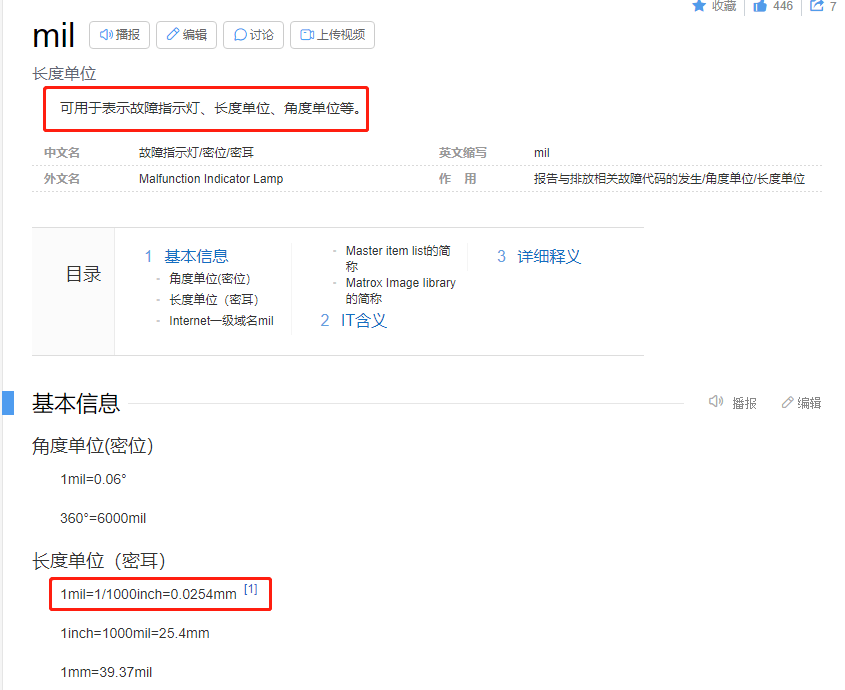This screenshot has height=690, width=845.
Task: Jump to 基本信息 in the table of contents
Action: 196,256
